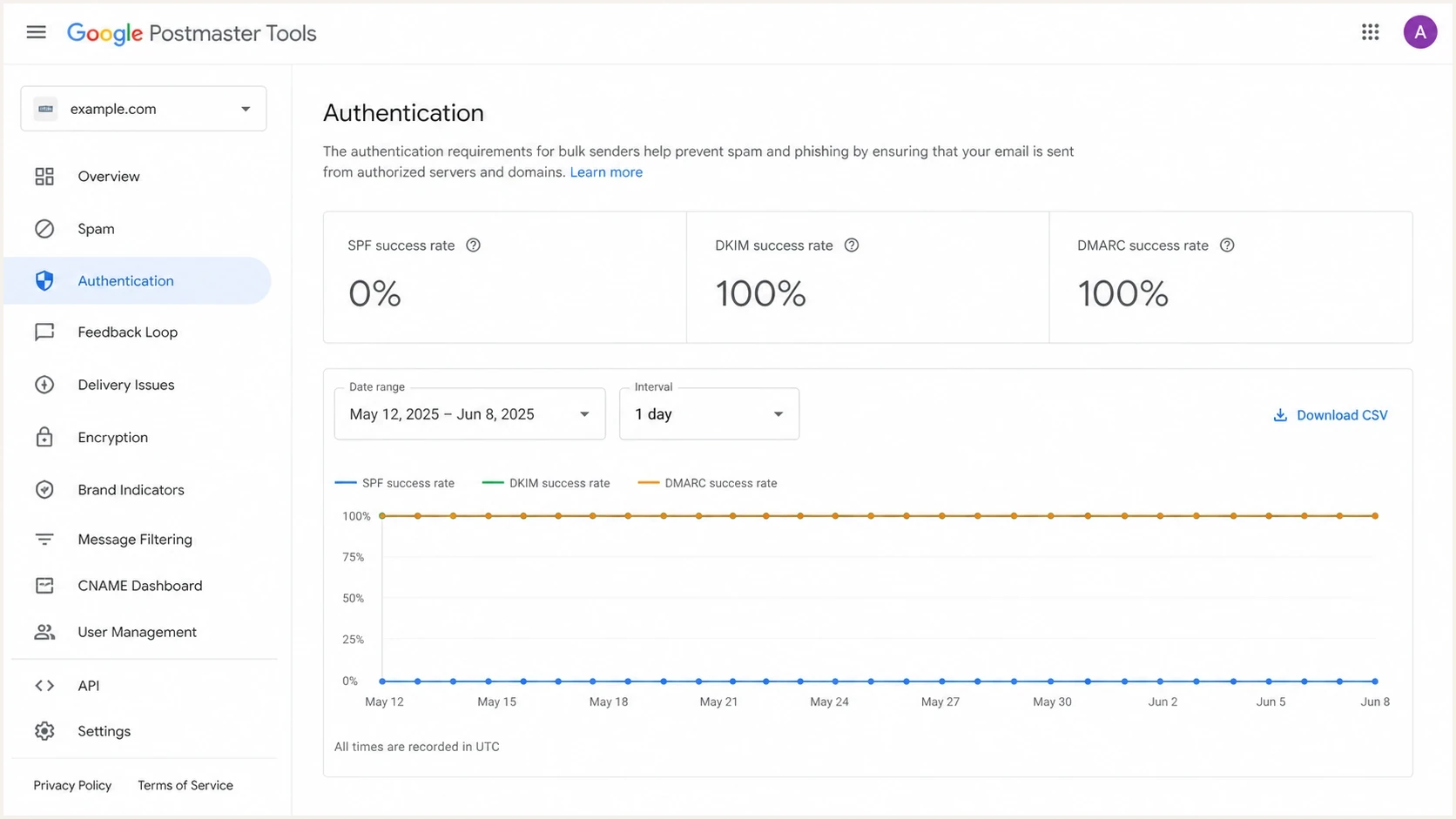
Task: Click the DKIM 100% value
Action: 760,294
